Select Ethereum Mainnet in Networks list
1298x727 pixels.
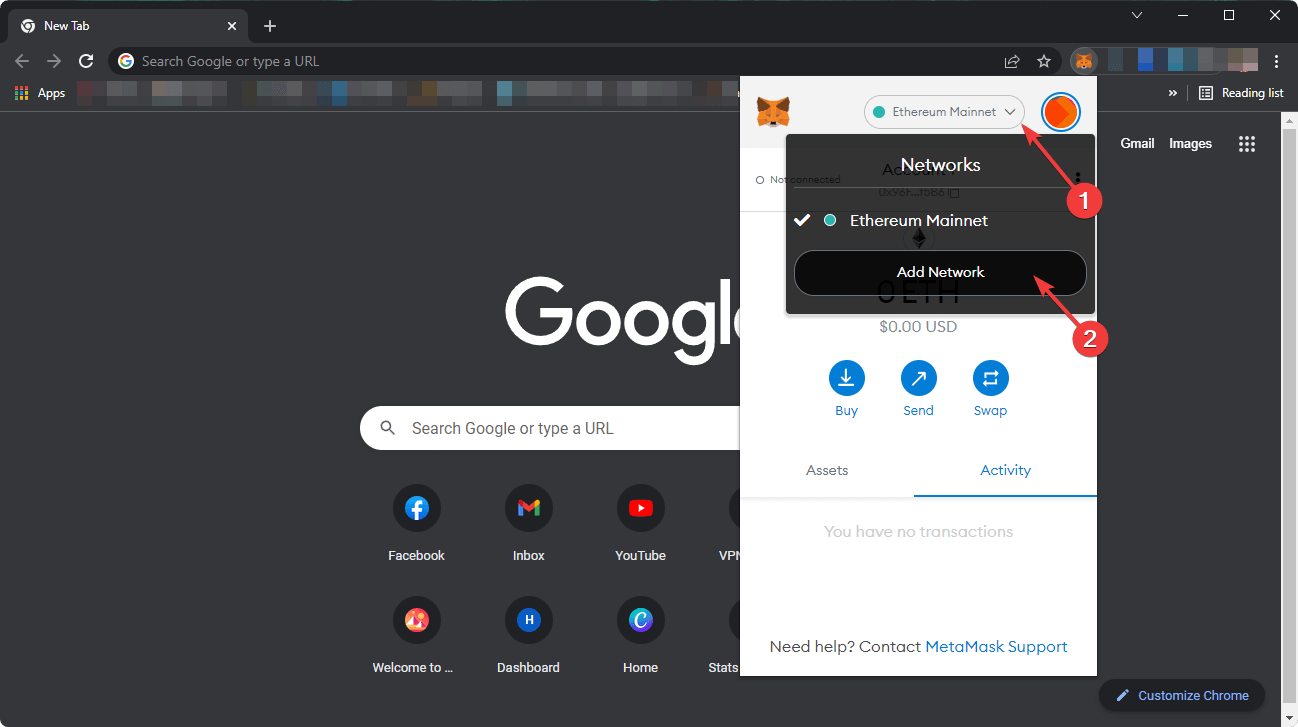coord(940,220)
